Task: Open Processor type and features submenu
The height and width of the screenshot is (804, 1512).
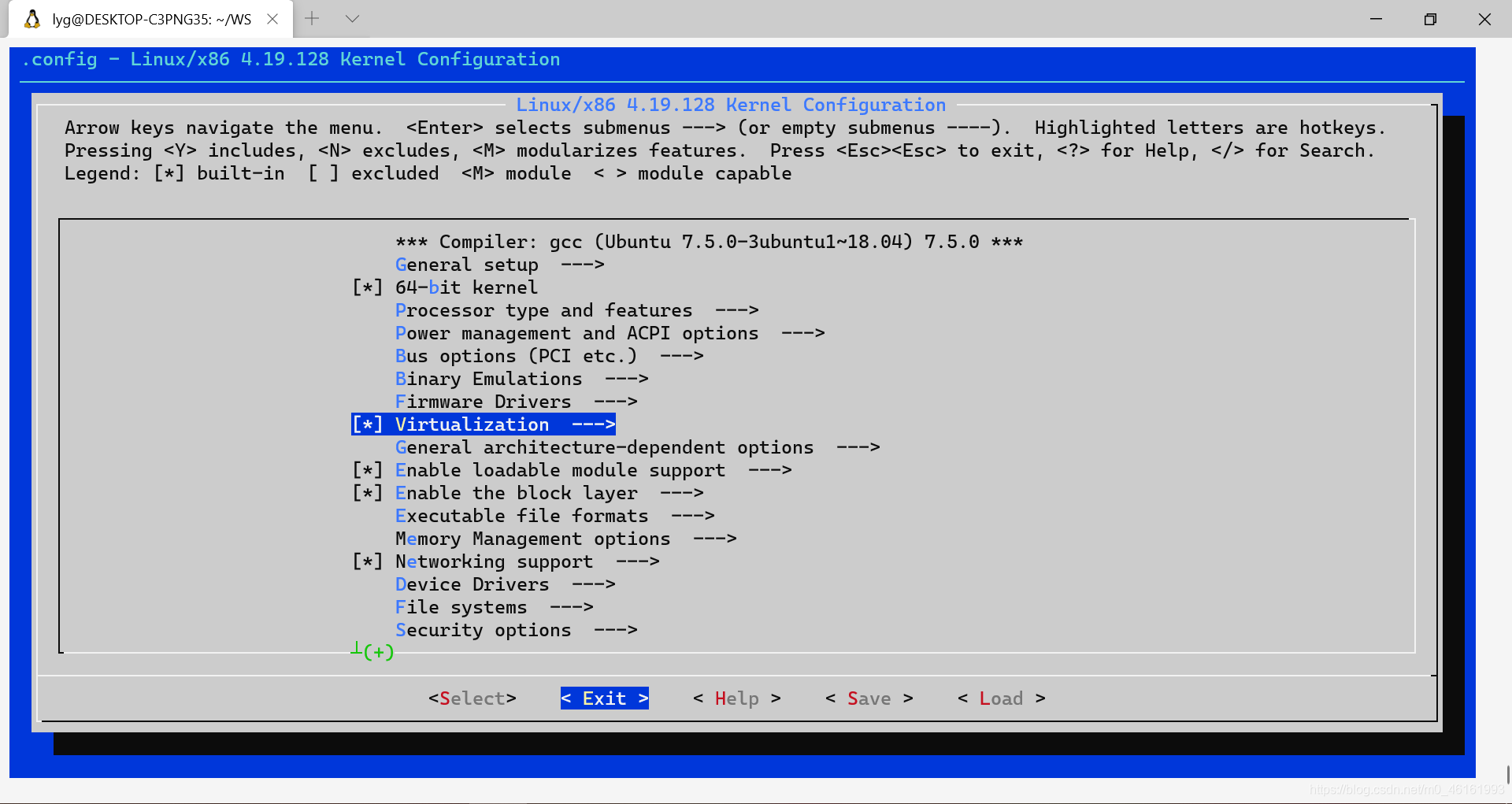Action: coord(576,310)
